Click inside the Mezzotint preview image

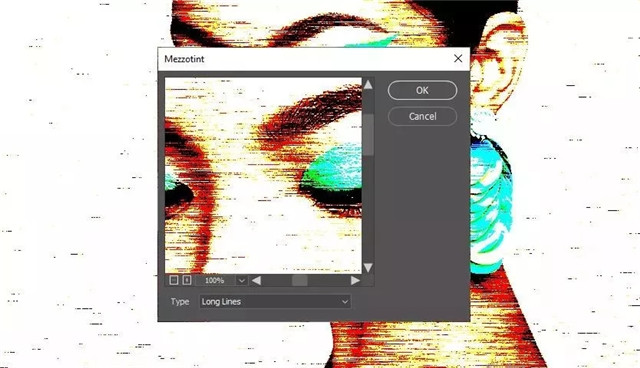(x=263, y=175)
